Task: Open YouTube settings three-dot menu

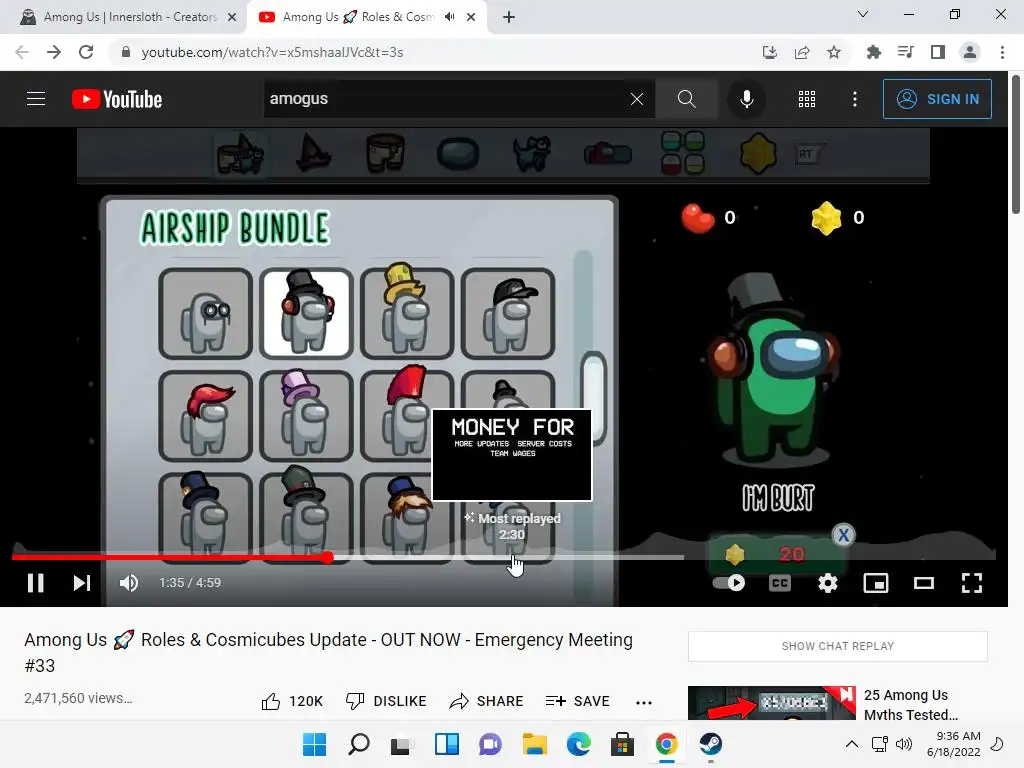Action: pyautogui.click(x=855, y=99)
